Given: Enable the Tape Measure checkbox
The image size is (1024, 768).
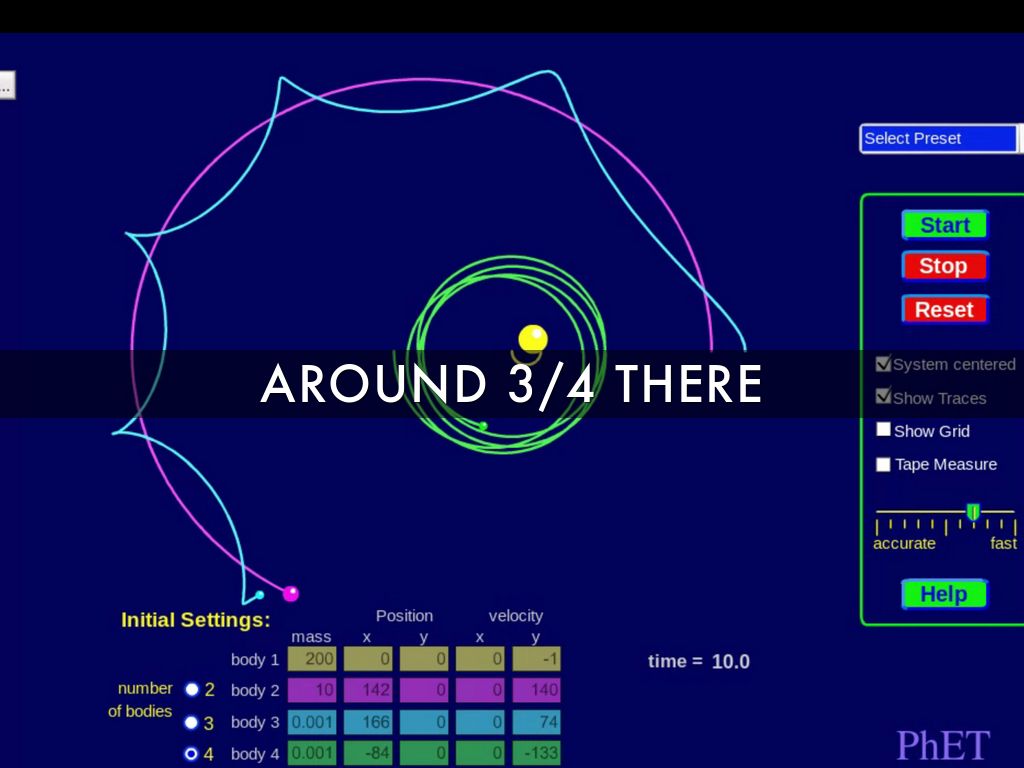Looking at the screenshot, I should point(884,464).
